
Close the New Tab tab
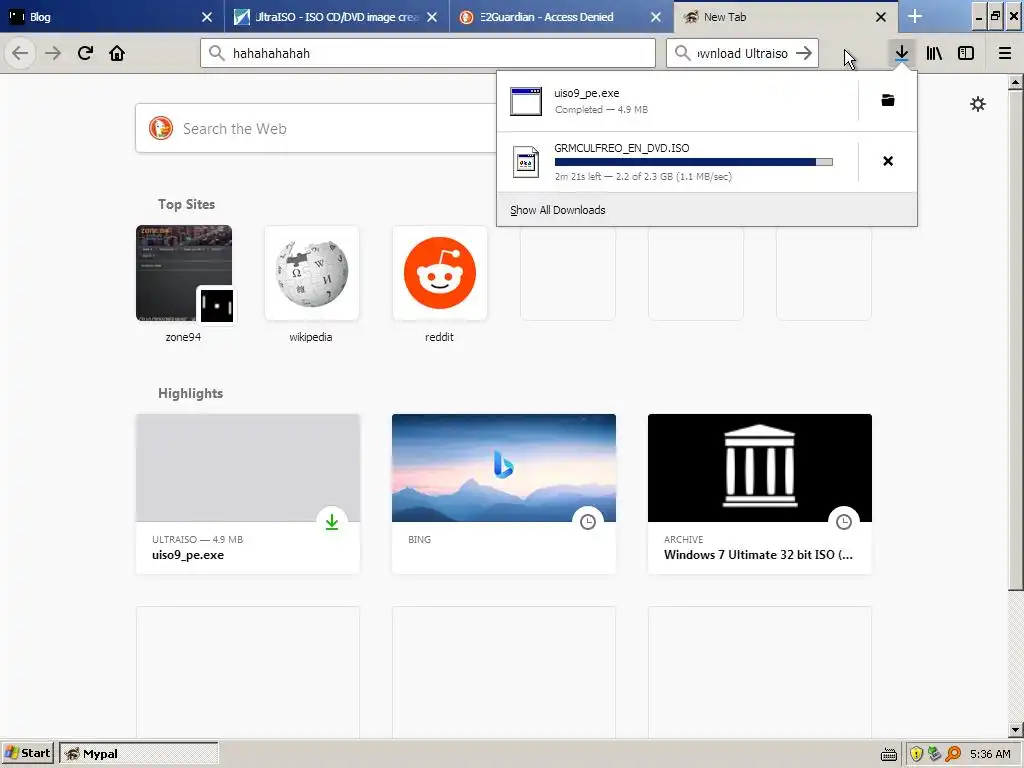[881, 17]
